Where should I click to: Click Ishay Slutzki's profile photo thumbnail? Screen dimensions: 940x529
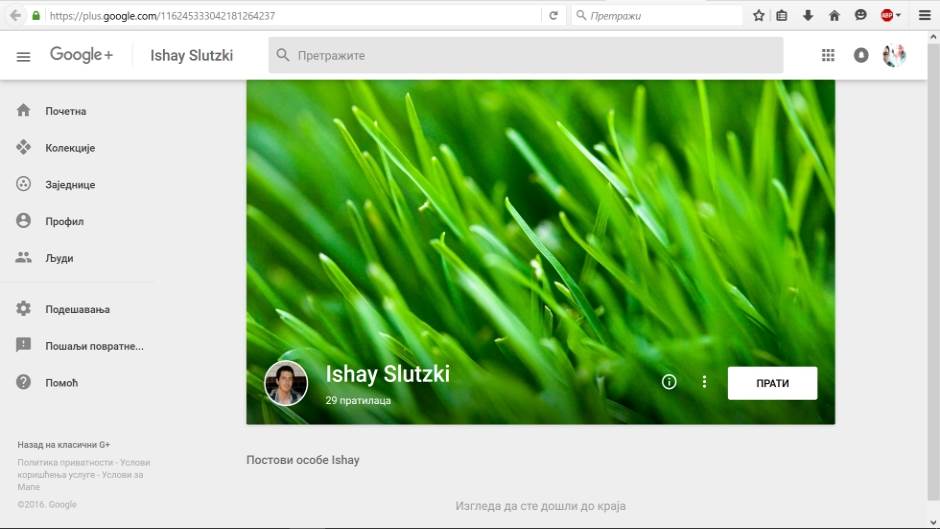coord(286,383)
